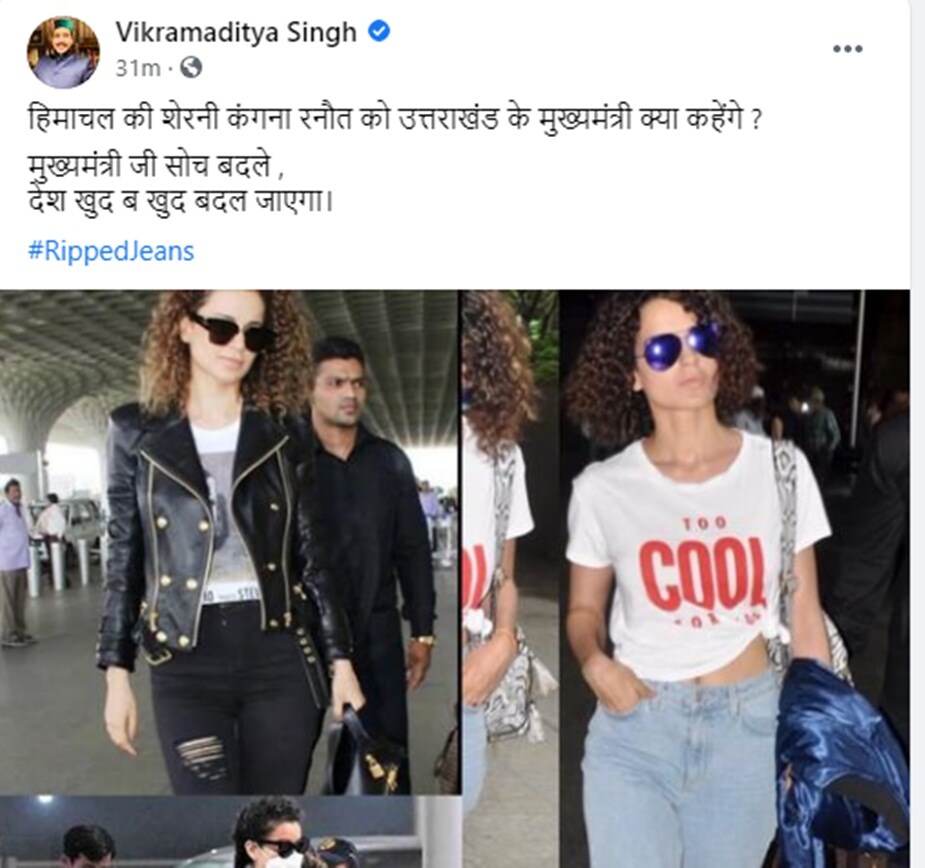Open the photo with black leather jacket
This screenshot has width=925, height=868.
(x=230, y=542)
